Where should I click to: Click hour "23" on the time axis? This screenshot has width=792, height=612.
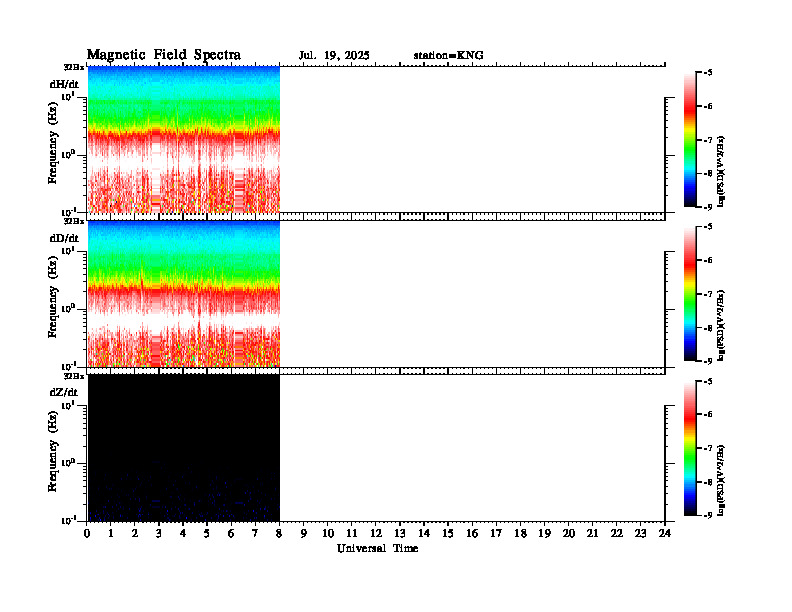pos(640,534)
